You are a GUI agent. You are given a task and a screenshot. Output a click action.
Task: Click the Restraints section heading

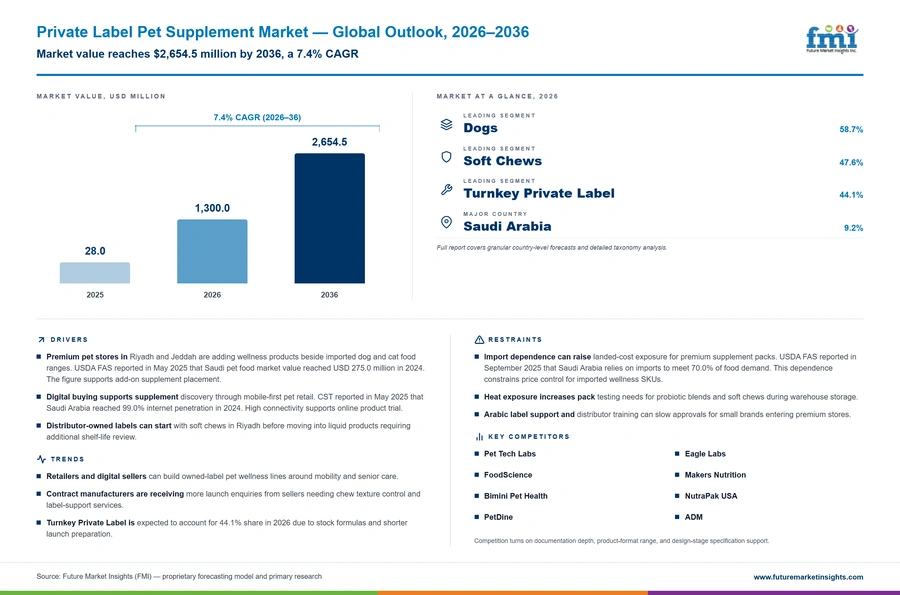click(x=515, y=340)
